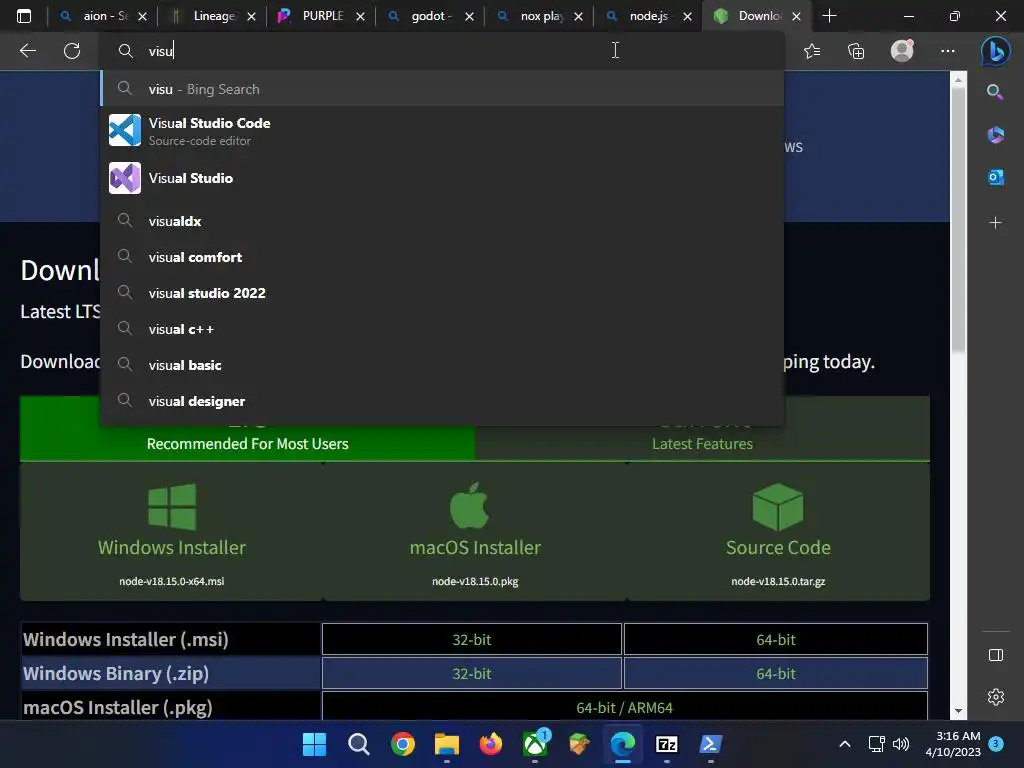Click 32-bit Windows Installer (.msi) link

point(472,639)
